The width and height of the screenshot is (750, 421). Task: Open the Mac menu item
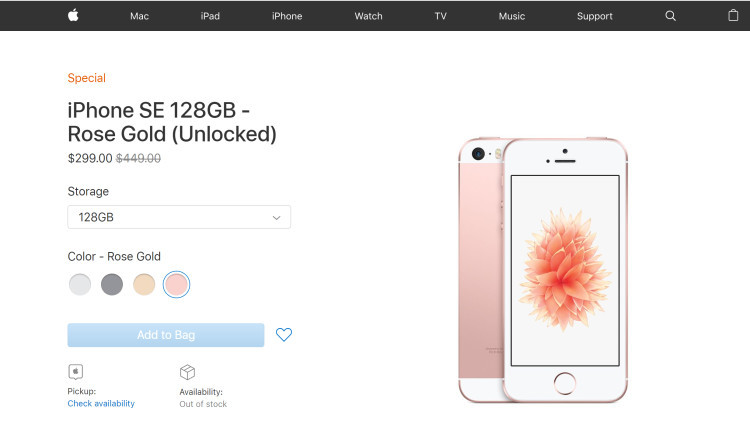tap(139, 16)
